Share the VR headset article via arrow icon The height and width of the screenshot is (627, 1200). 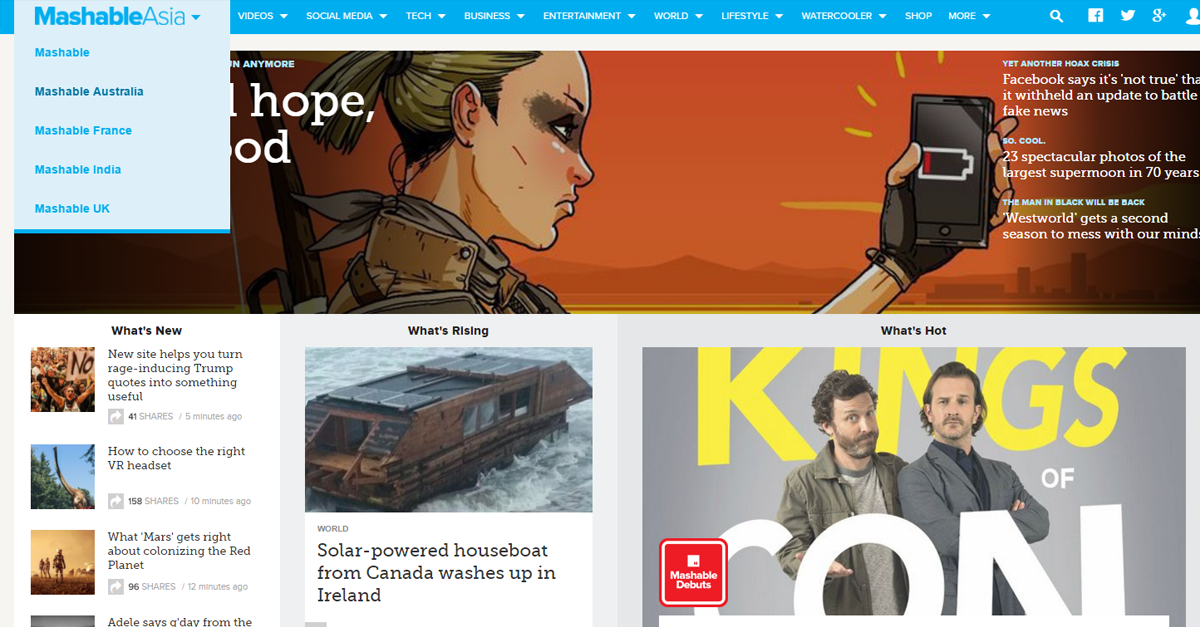click(x=116, y=501)
